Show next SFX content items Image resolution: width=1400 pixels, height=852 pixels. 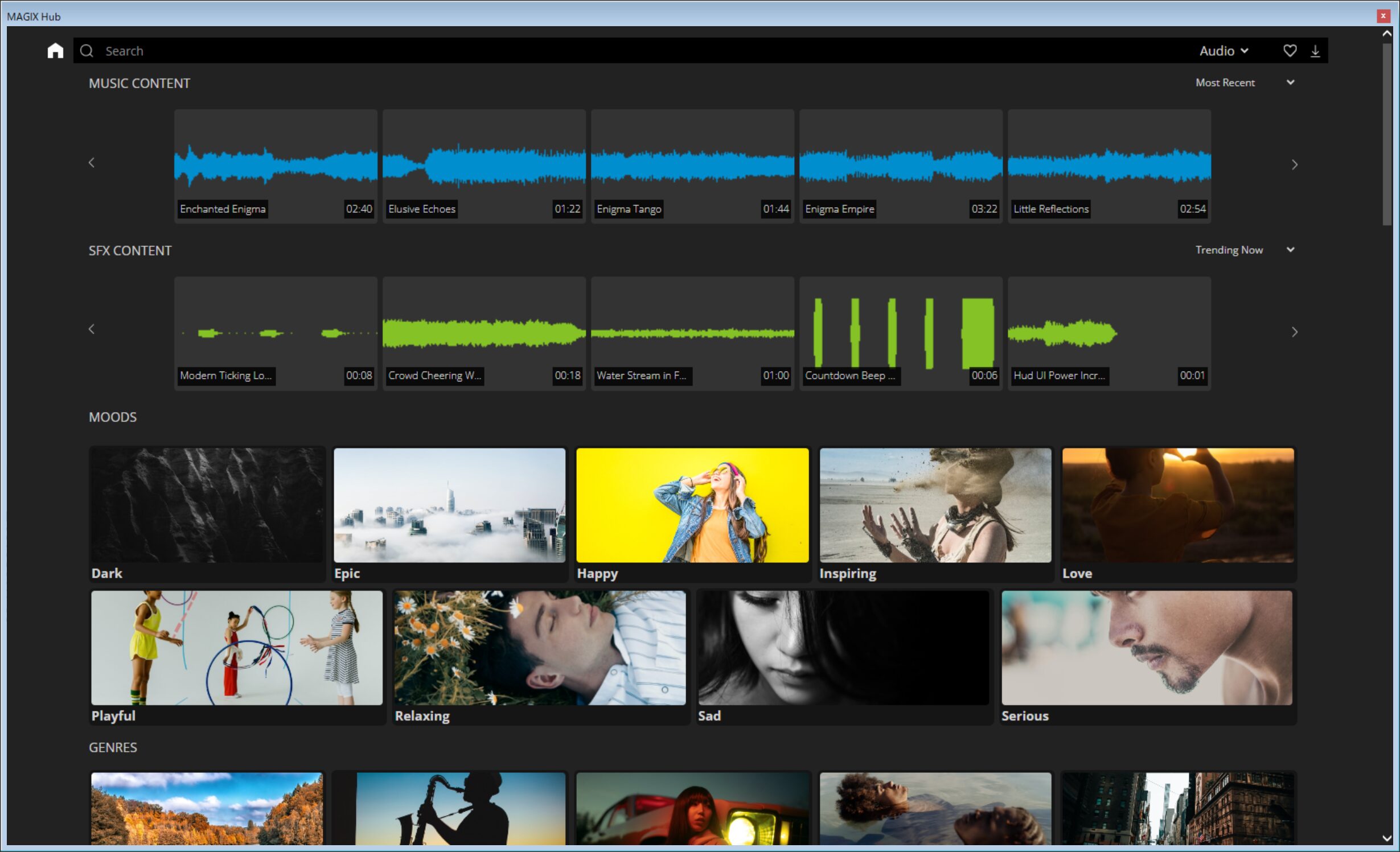[x=1294, y=332]
